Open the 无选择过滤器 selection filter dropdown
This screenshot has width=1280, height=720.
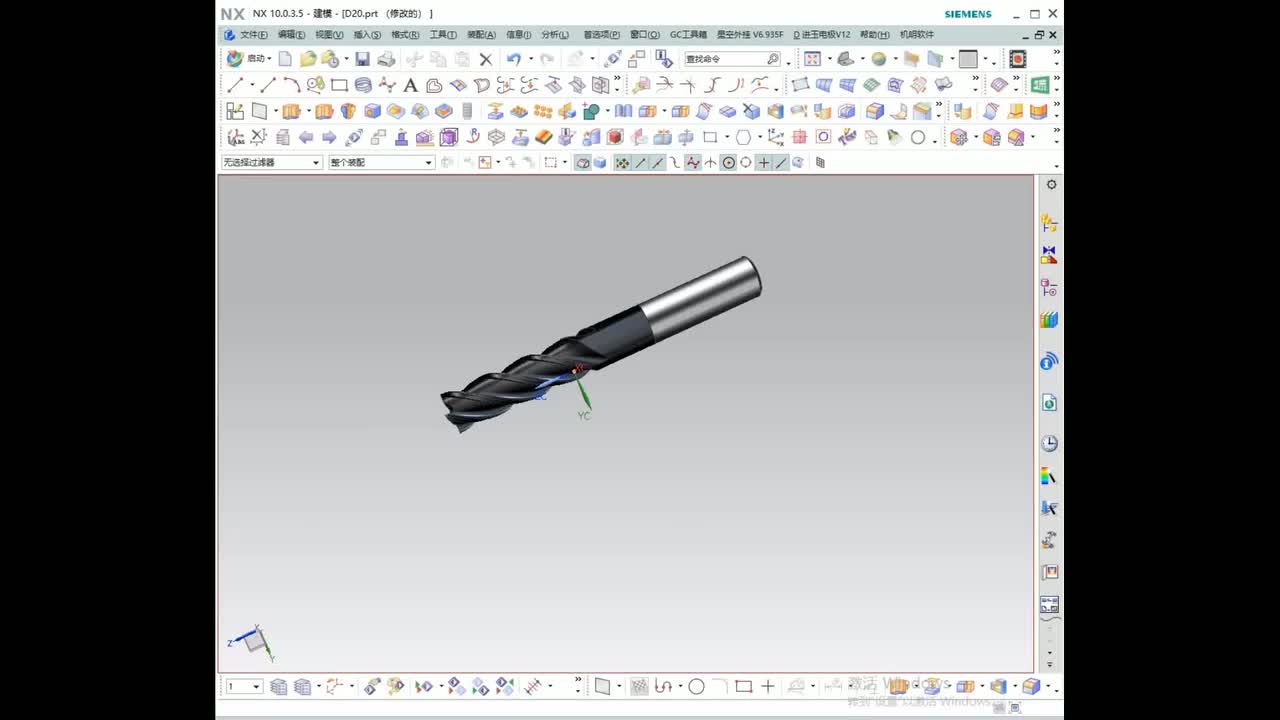click(271, 162)
